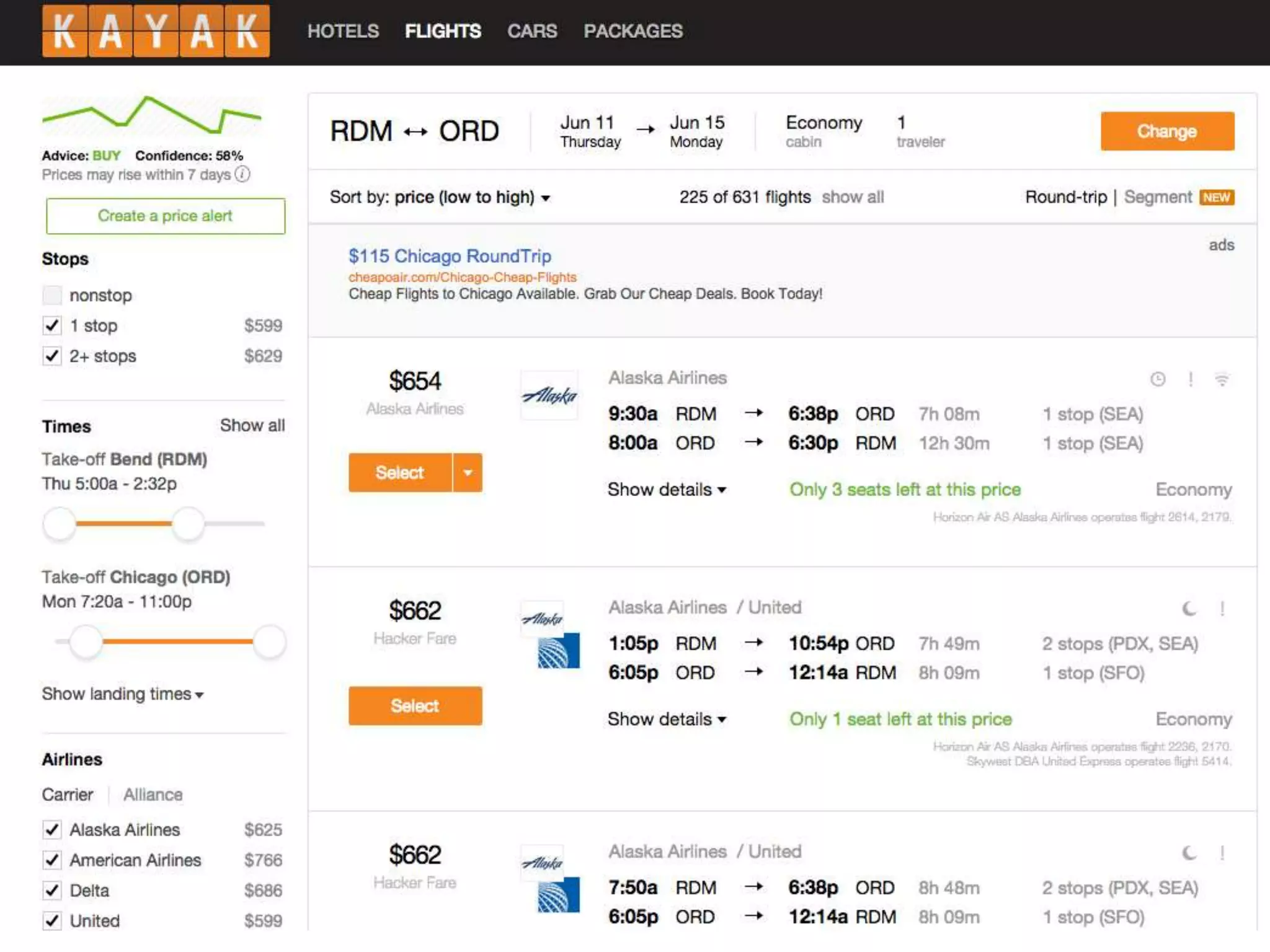Image resolution: width=1270 pixels, height=952 pixels.
Task: Open the $115 Chicago RoundTrip ad link
Action: point(450,256)
